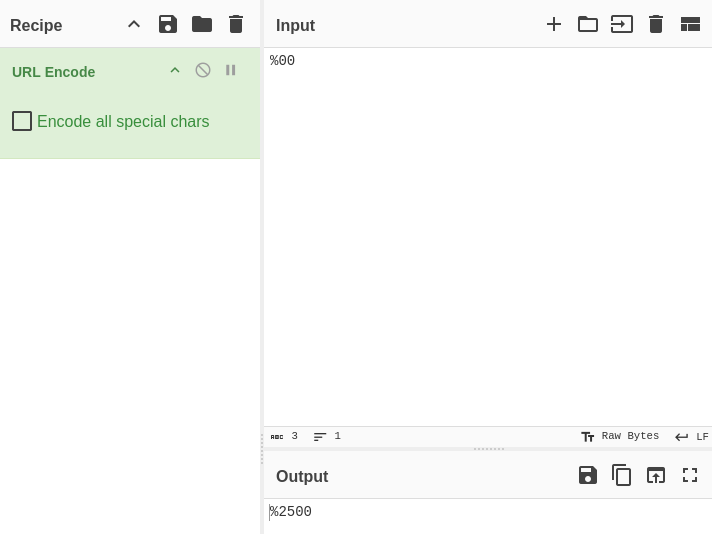This screenshot has width=712, height=534.
Task: Copy raw output to clipboard
Action: point(622,475)
